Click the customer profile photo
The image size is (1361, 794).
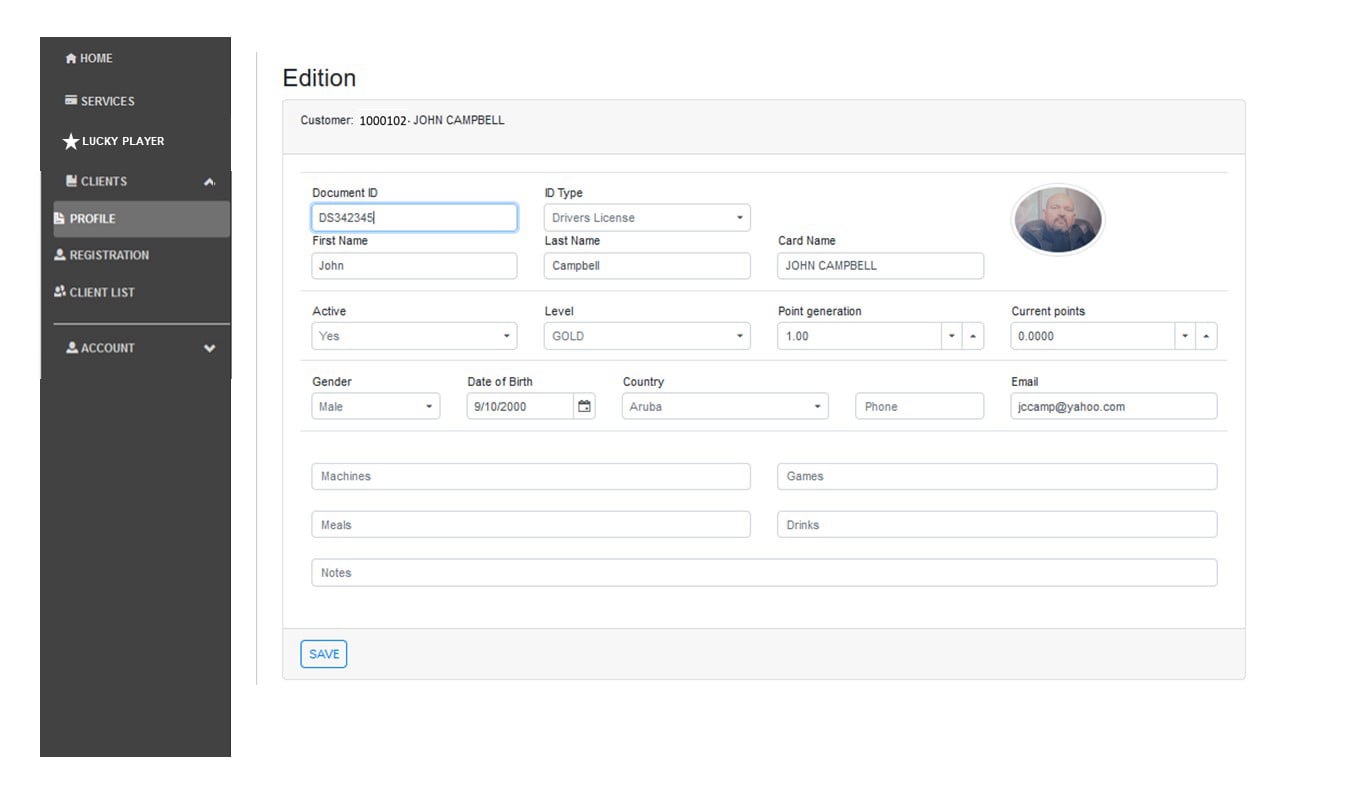click(1058, 220)
